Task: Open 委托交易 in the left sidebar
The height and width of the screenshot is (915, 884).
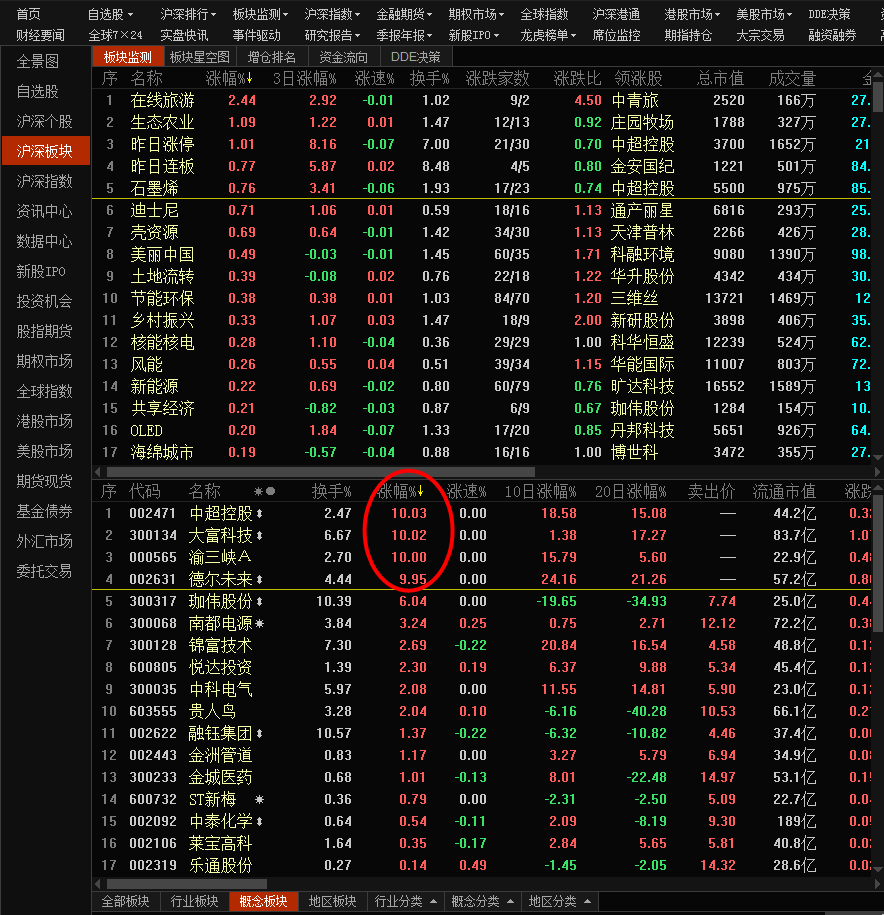Action: 45,571
